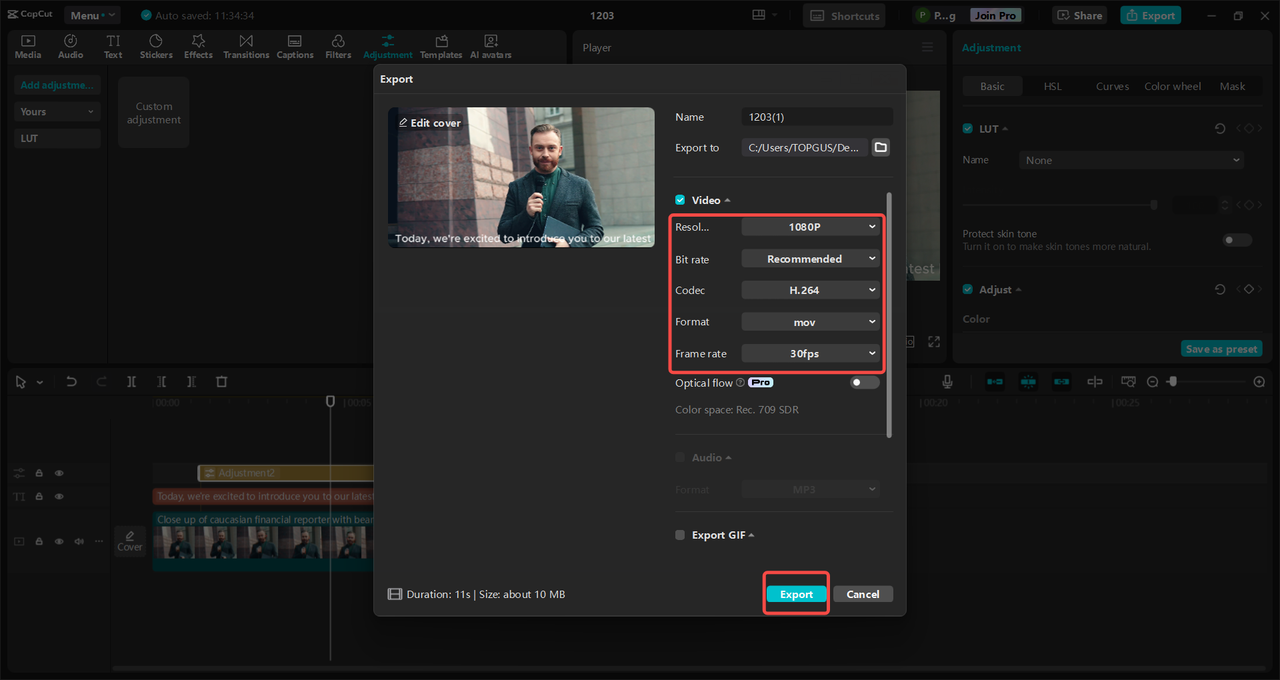
Task: Check the Export GIF checkbox
Action: pyautogui.click(x=680, y=535)
